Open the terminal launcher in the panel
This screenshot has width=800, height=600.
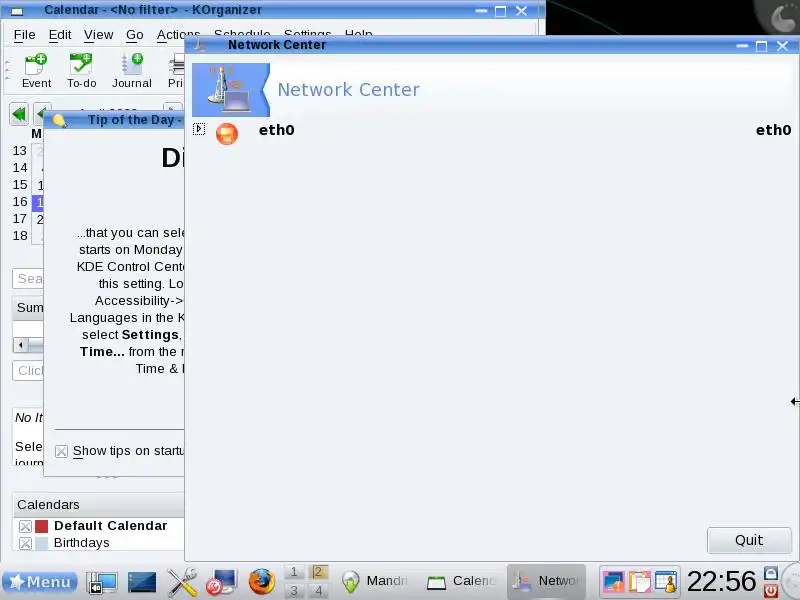[x=142, y=582]
